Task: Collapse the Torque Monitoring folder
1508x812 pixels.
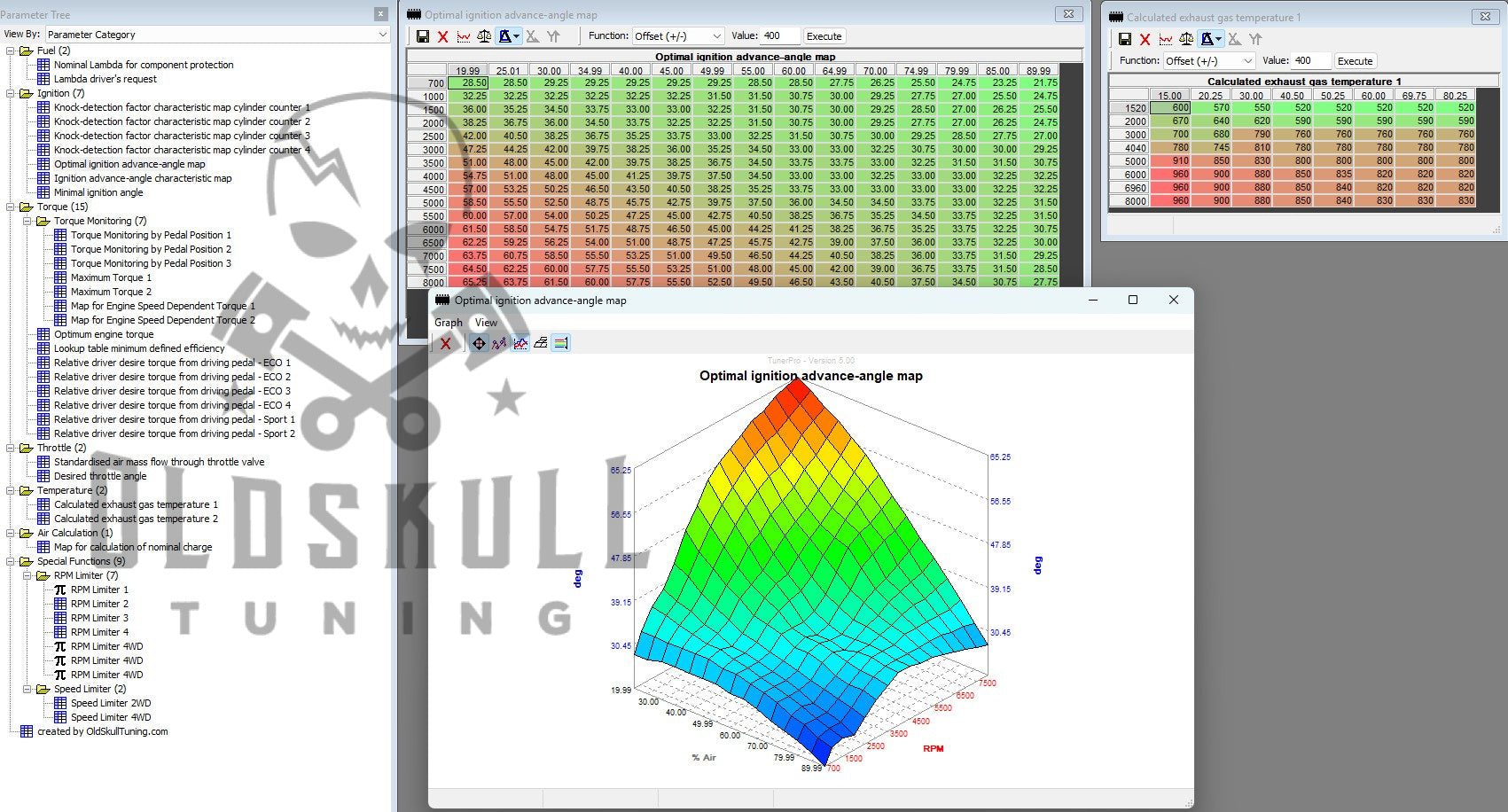Action: click(x=28, y=221)
